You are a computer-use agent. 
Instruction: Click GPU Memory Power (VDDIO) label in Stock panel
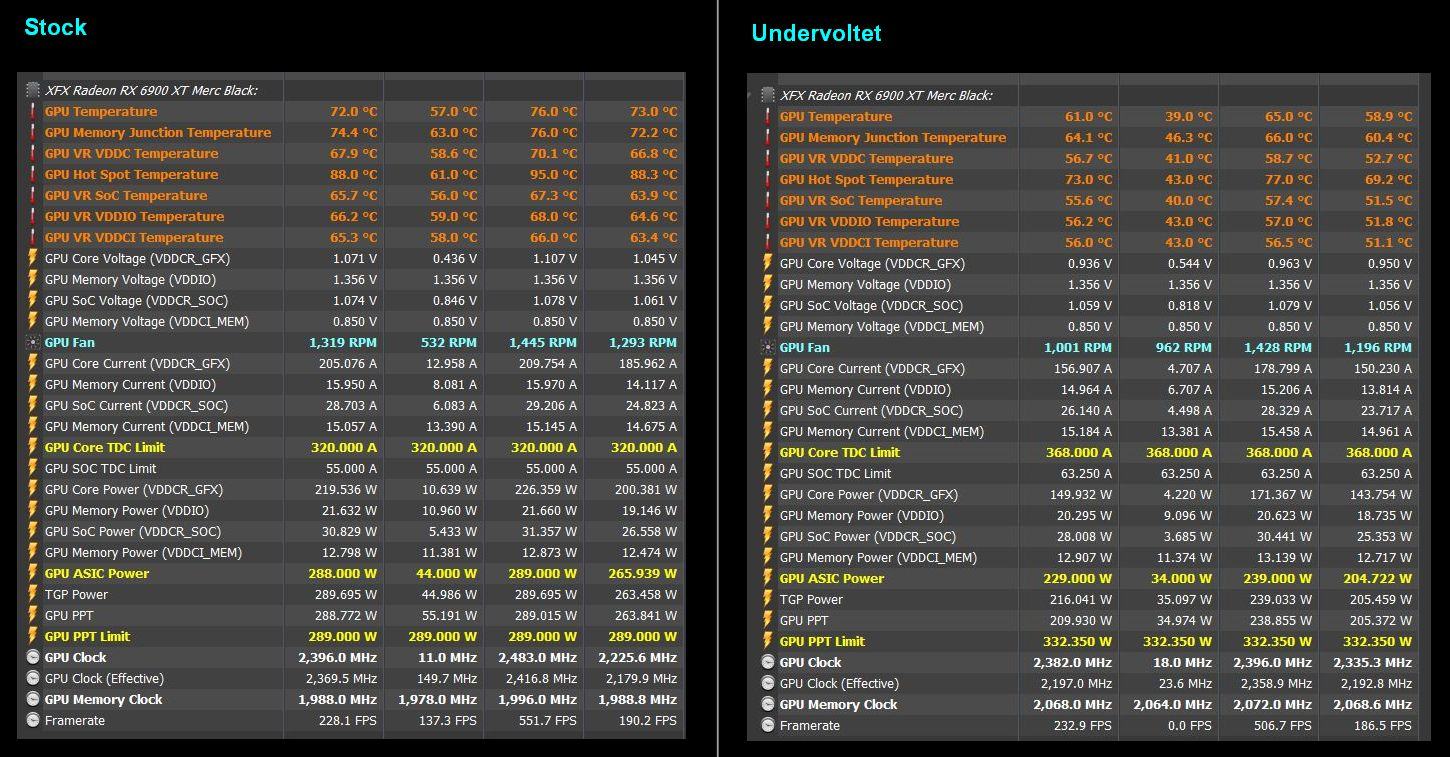click(127, 510)
